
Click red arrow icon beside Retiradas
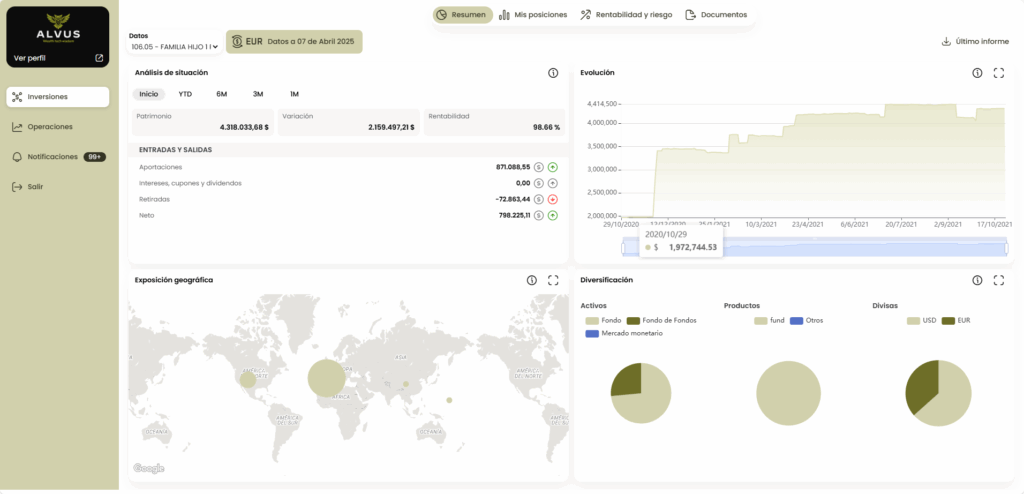553,199
